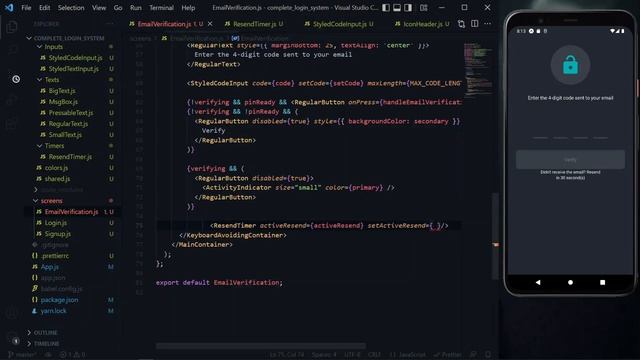Switch to the StyledCodeInput.js tab
The height and width of the screenshot is (360, 640).
(x=339, y=24)
